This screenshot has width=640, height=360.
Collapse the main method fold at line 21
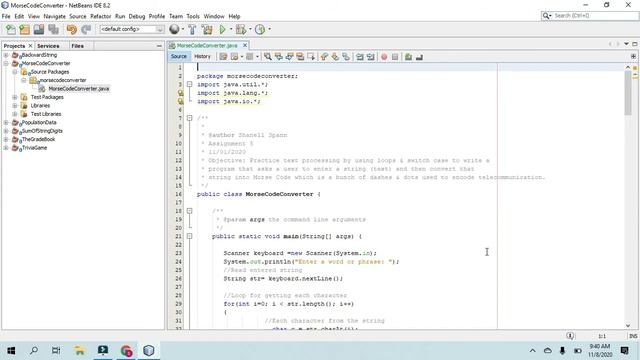click(x=189, y=236)
